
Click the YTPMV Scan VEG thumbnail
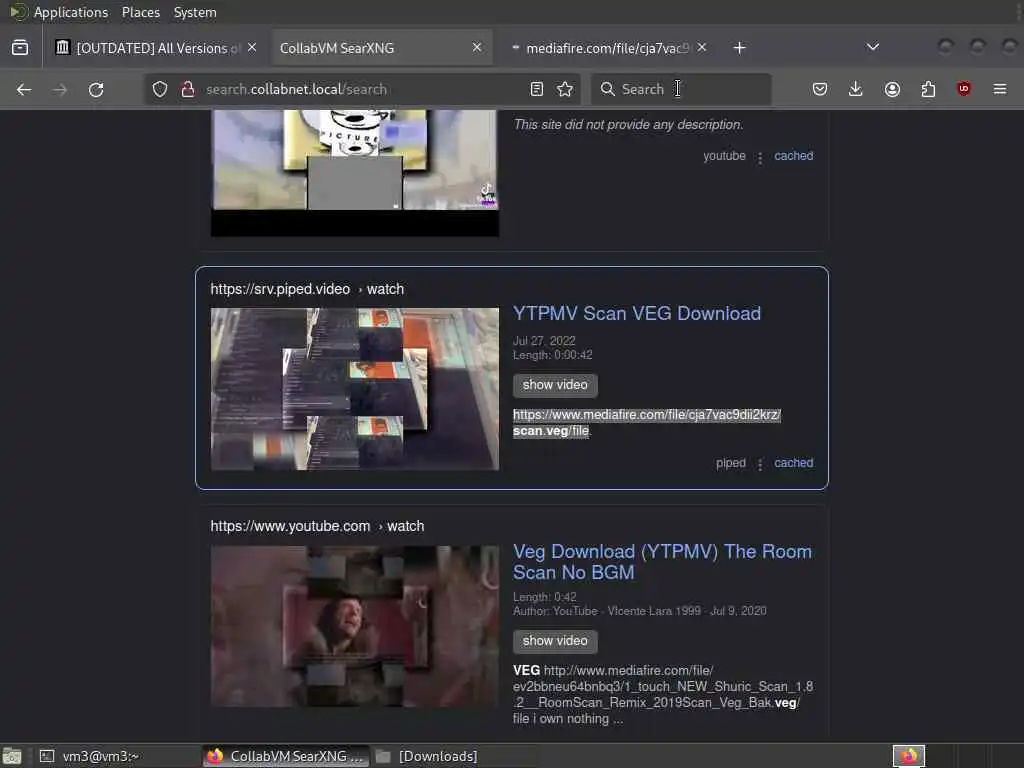355,389
